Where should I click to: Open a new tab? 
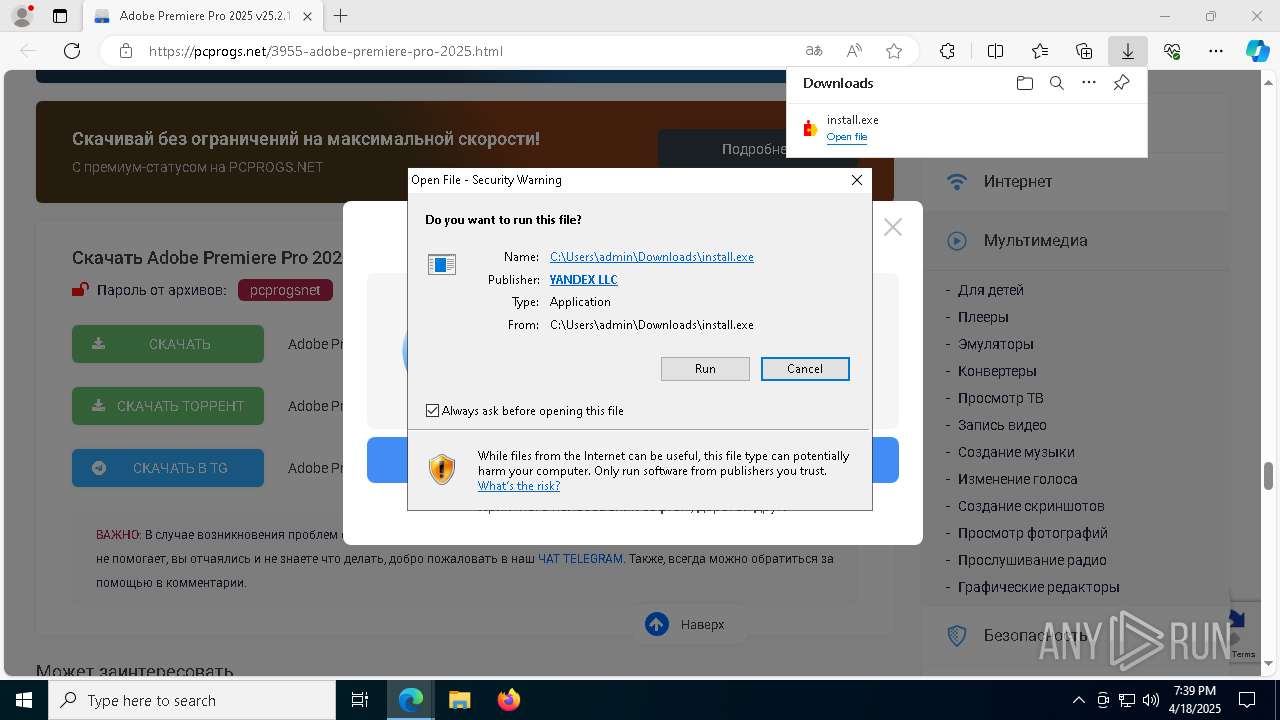pos(341,16)
